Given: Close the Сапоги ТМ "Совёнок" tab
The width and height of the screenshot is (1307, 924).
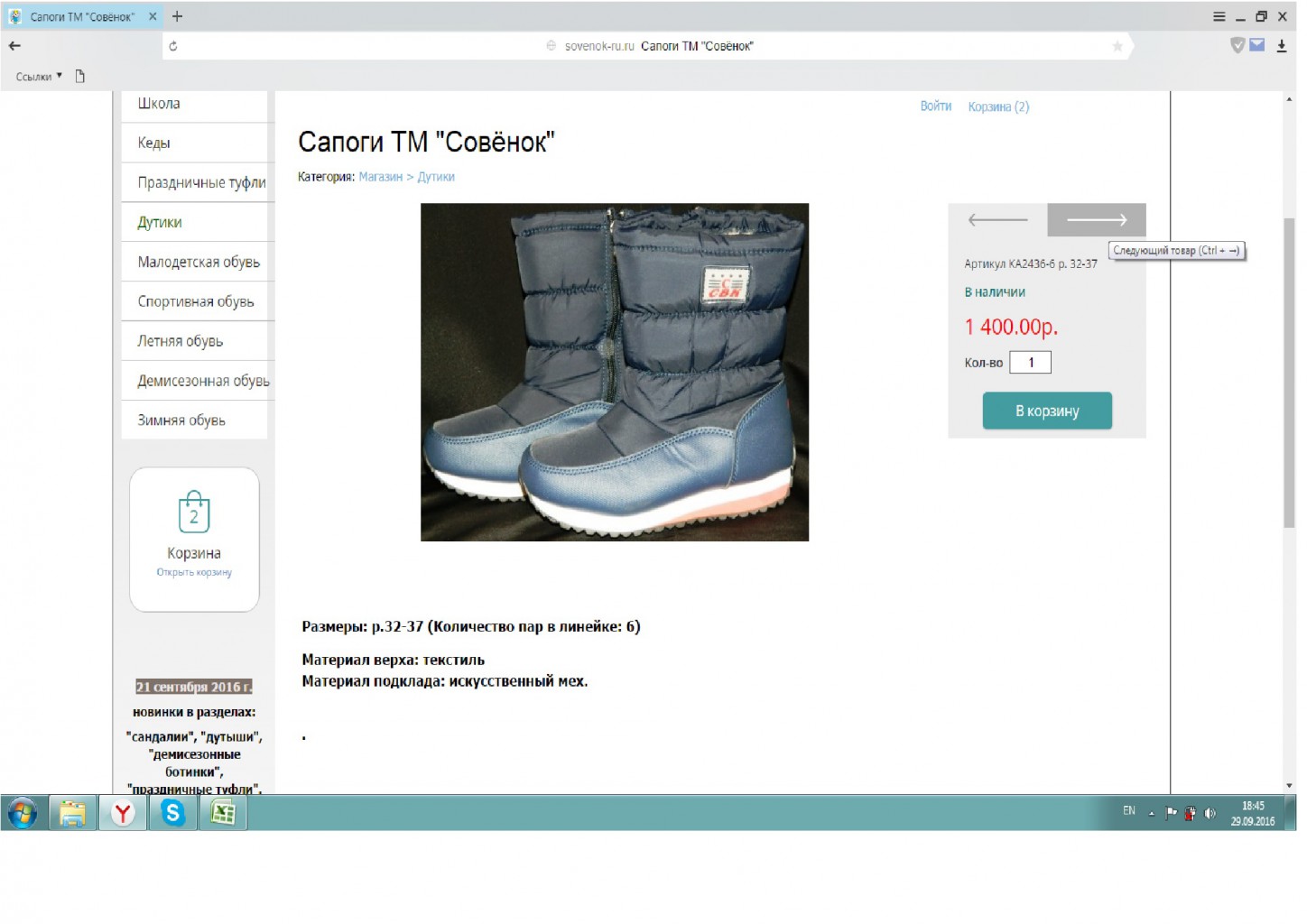Looking at the screenshot, I should [x=153, y=16].
